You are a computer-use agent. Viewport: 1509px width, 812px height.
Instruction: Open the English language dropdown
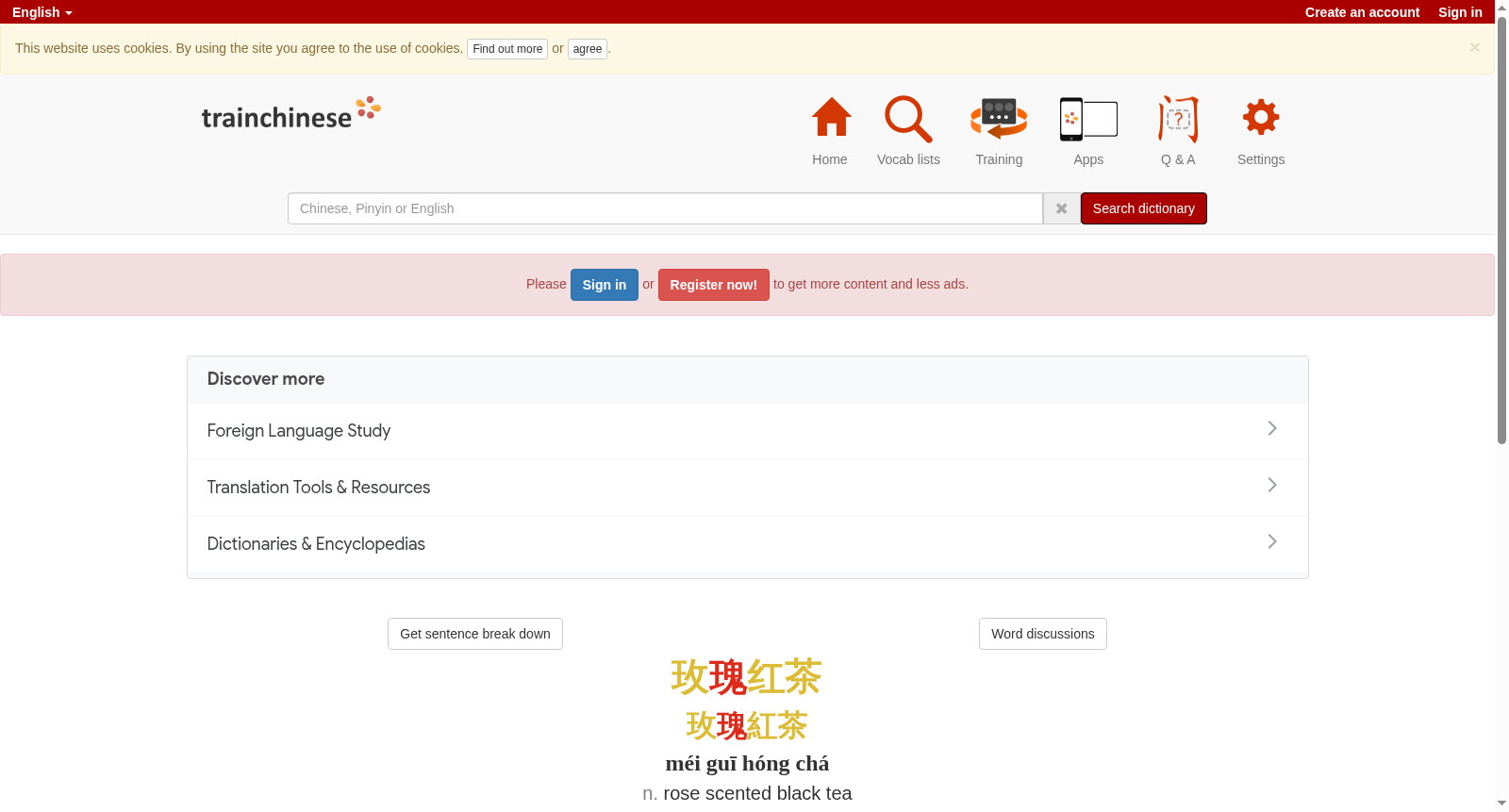point(42,12)
